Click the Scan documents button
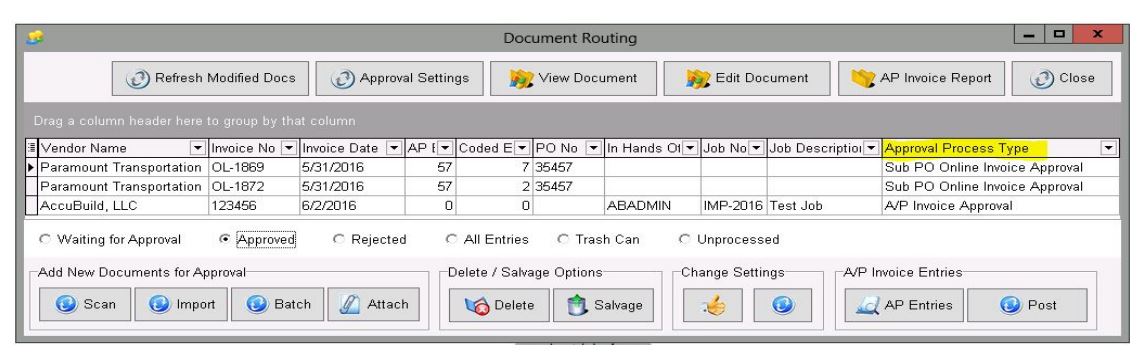 coord(85,305)
